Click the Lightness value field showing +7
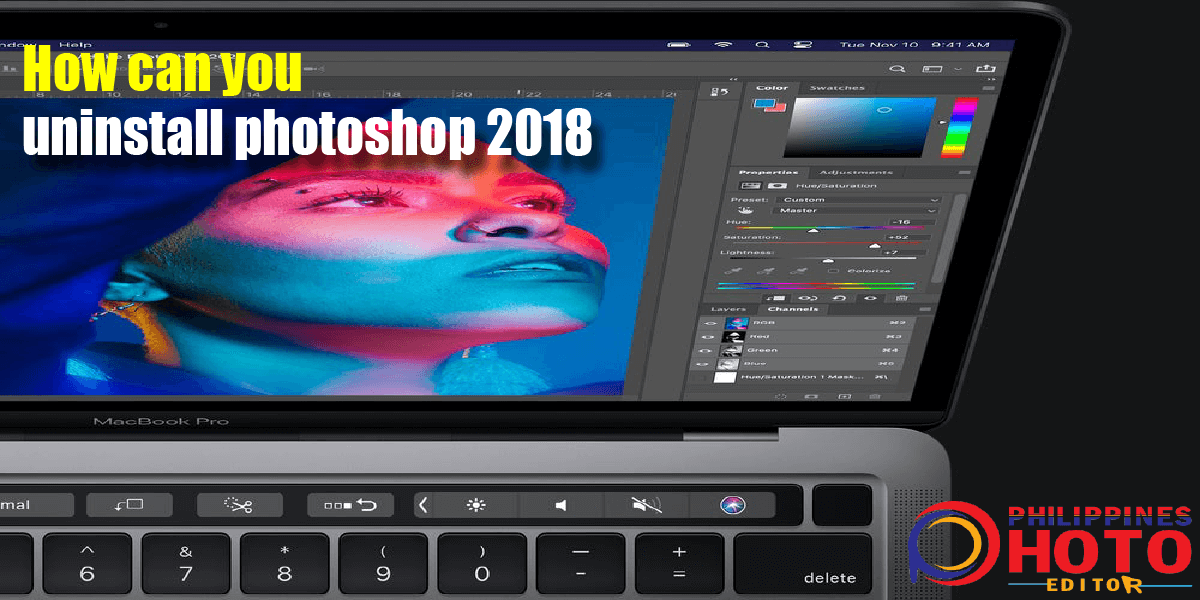1200x600 pixels. tap(904, 252)
